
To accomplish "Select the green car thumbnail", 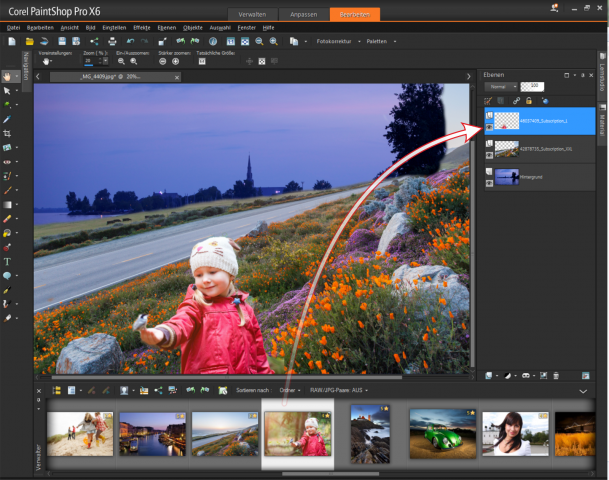I will pos(440,433).
